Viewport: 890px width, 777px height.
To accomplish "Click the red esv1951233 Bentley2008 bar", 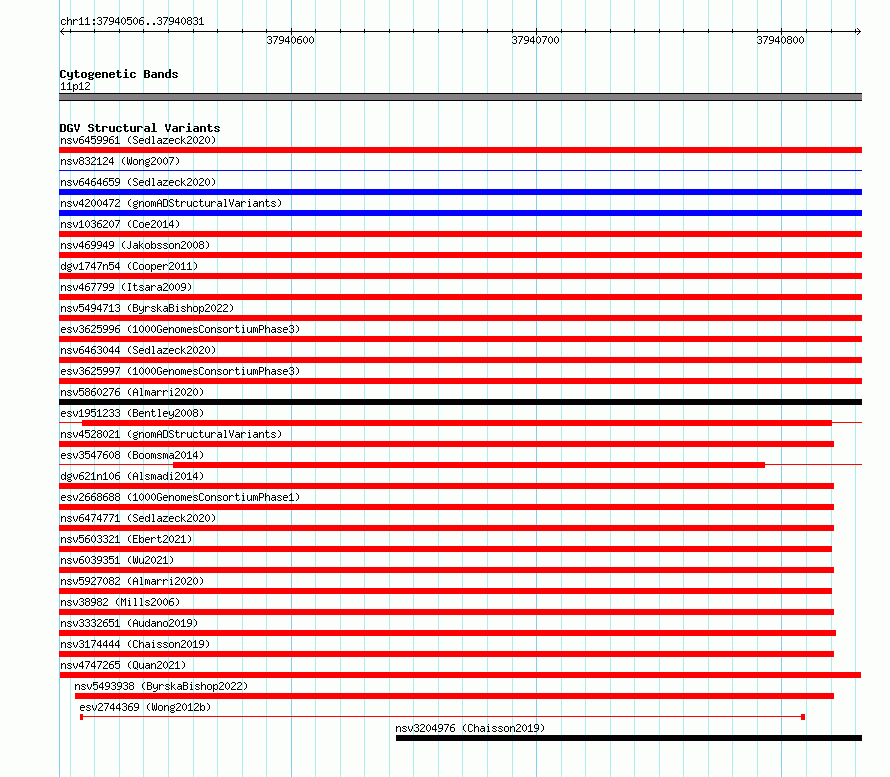I will pyautogui.click(x=457, y=423).
